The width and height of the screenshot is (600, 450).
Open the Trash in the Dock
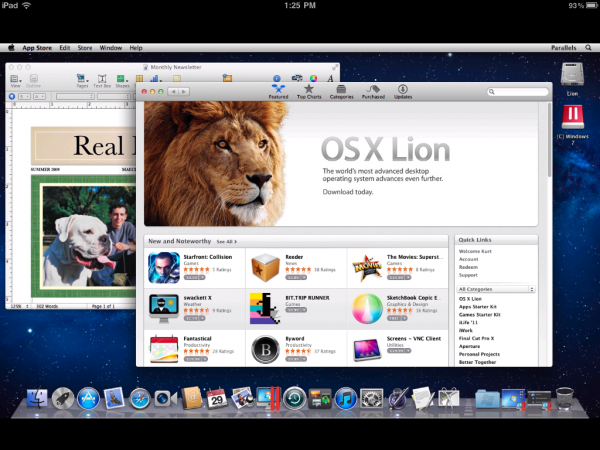[x=564, y=398]
